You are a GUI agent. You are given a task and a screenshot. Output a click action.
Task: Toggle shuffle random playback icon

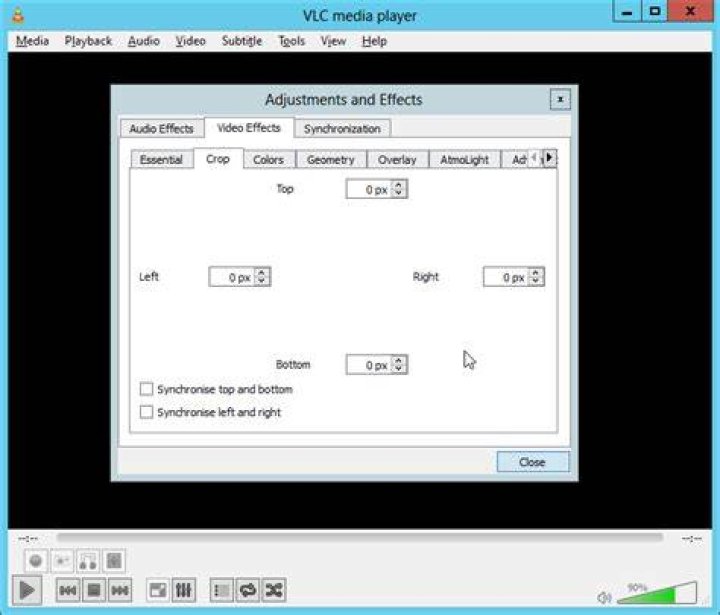(x=274, y=590)
